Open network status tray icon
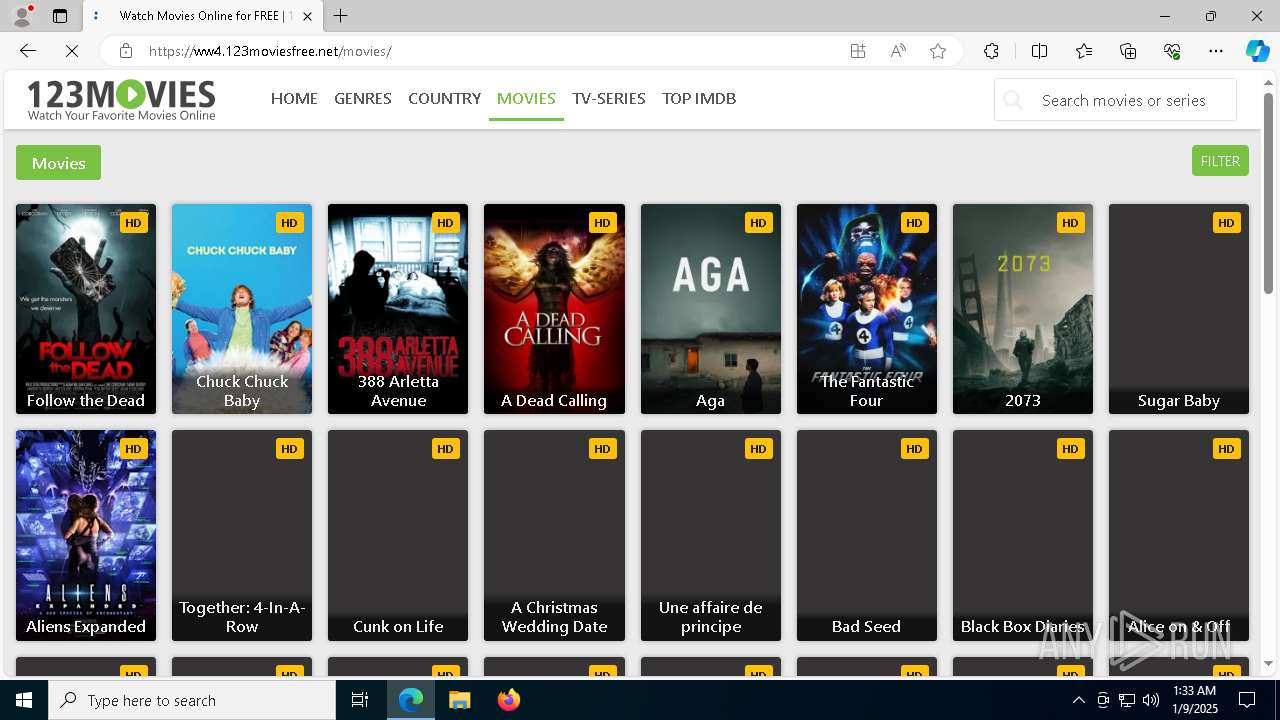This screenshot has width=1280, height=720. tap(1127, 700)
